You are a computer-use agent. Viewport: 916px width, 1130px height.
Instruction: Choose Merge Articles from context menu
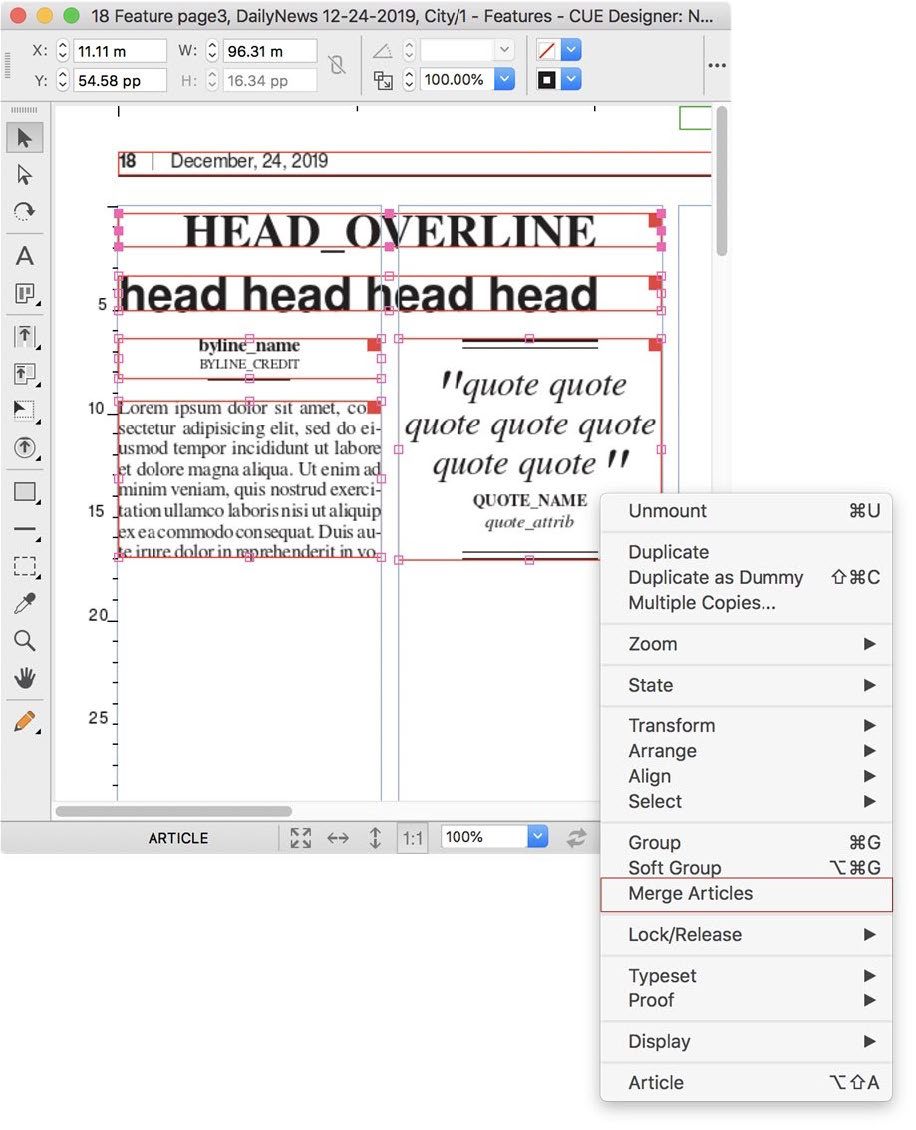tap(691, 894)
